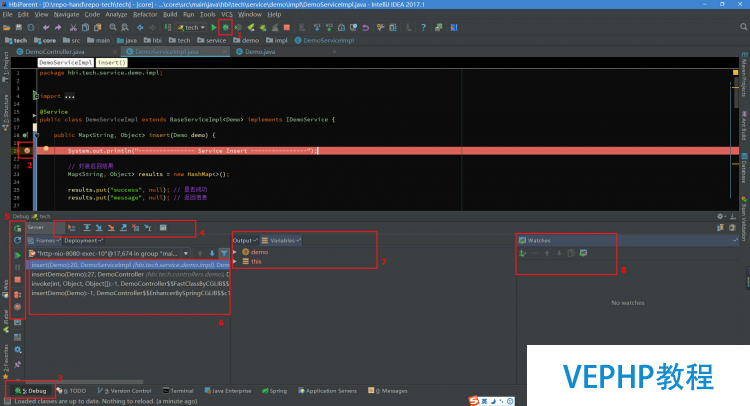Click the Step Into debugger icon
750x406 pixels.
point(99,228)
